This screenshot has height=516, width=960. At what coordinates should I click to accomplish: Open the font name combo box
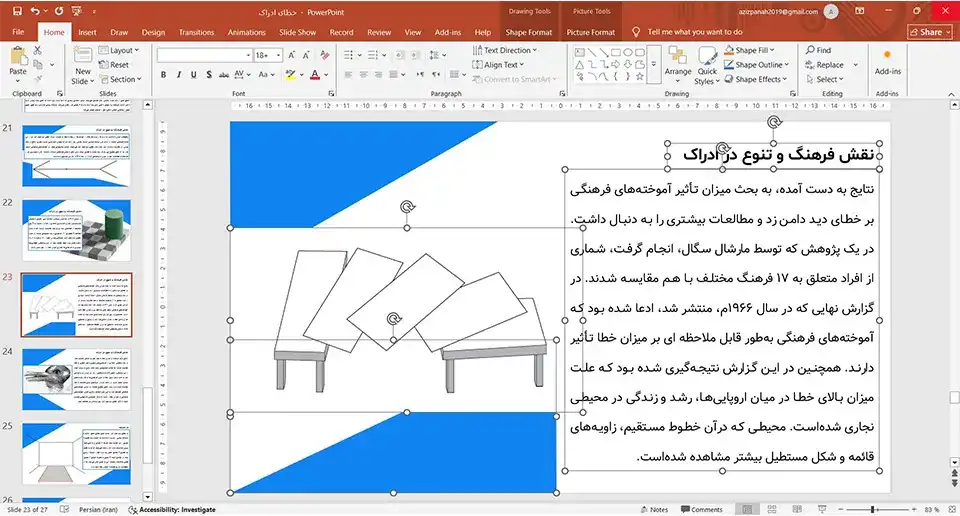coord(204,55)
